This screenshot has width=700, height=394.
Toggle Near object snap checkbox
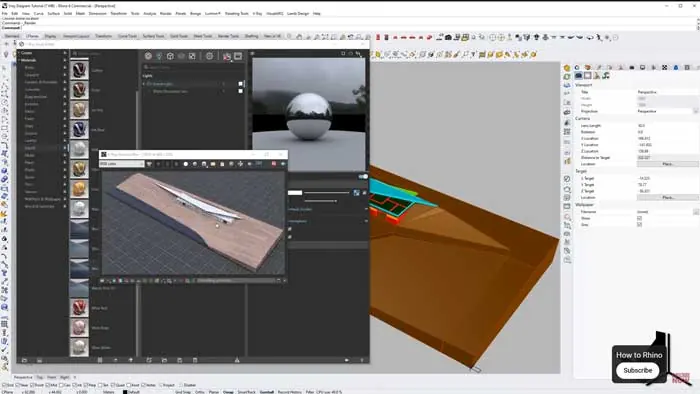(18, 385)
